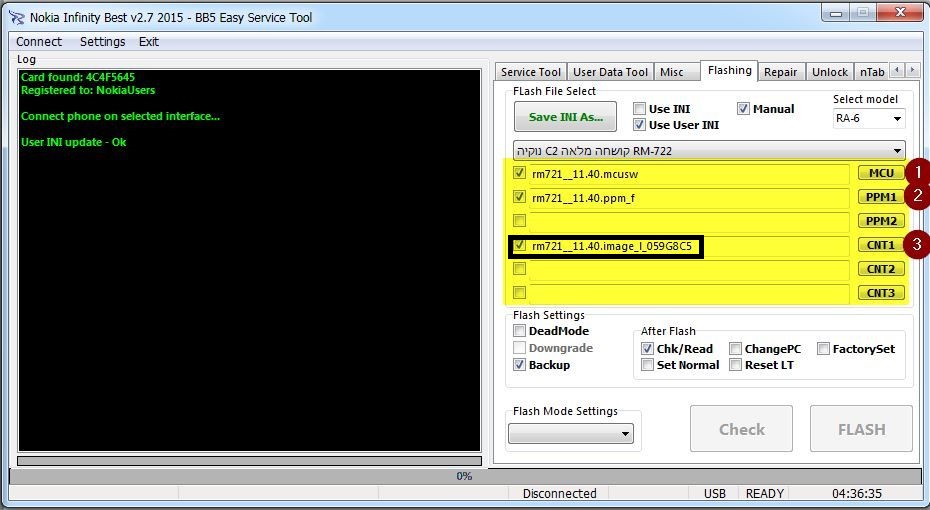Click the "Registered to: NokiaUsers" log line
Viewport: 930px width, 510px height.
88,90
